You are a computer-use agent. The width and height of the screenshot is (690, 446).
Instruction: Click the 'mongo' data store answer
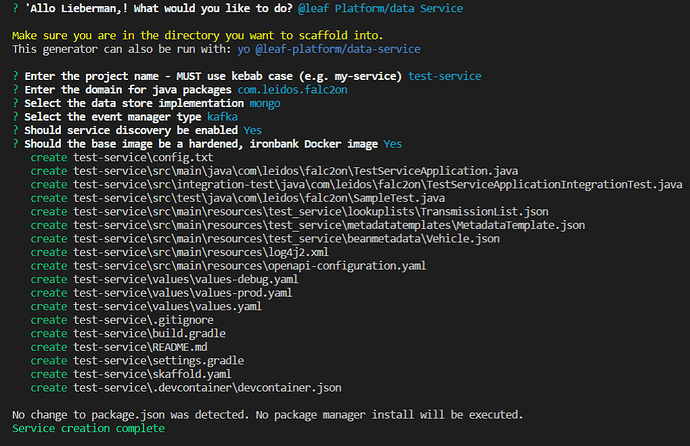pyautogui.click(x=264, y=103)
